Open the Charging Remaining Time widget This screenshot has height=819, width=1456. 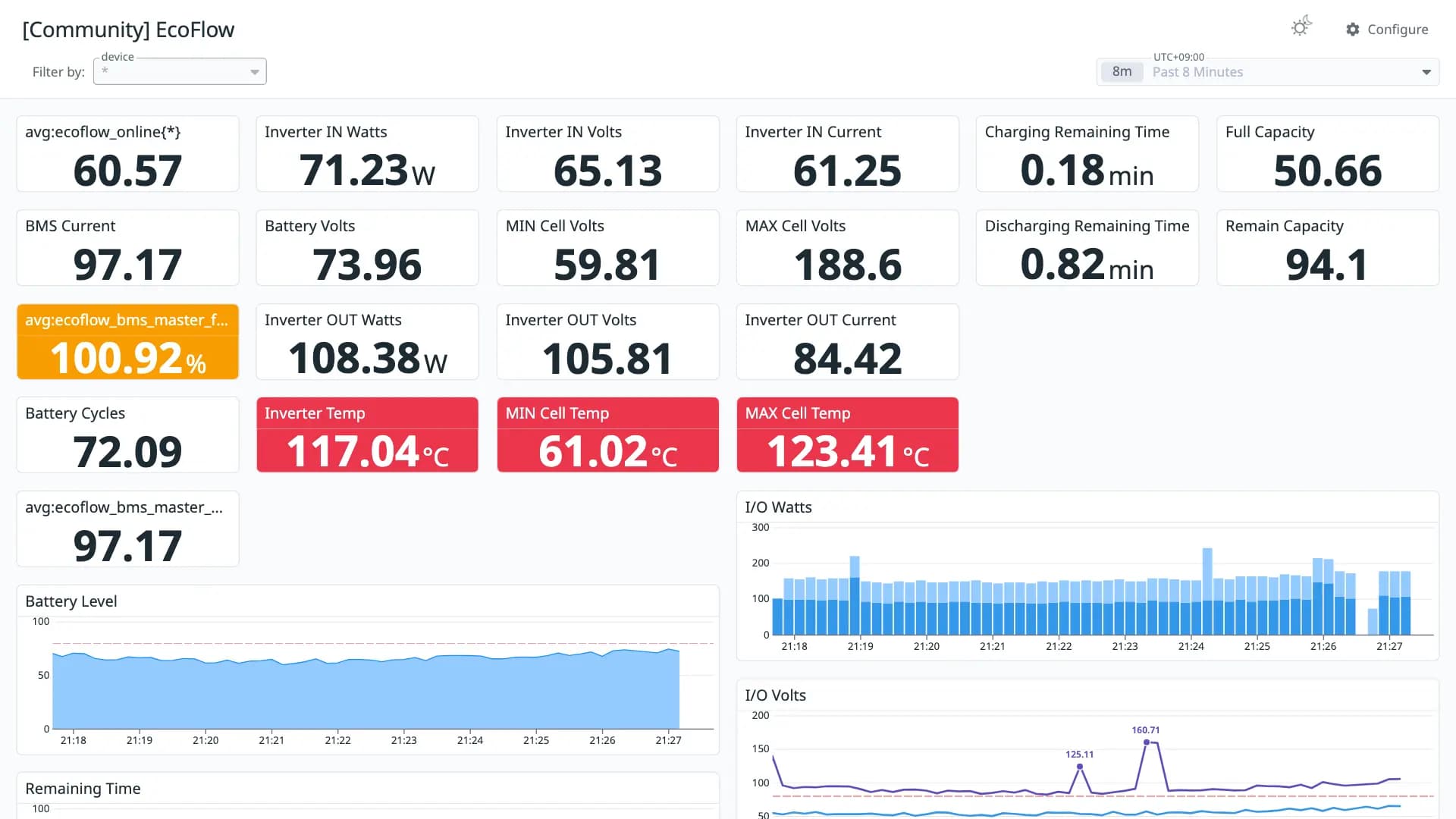point(1087,154)
